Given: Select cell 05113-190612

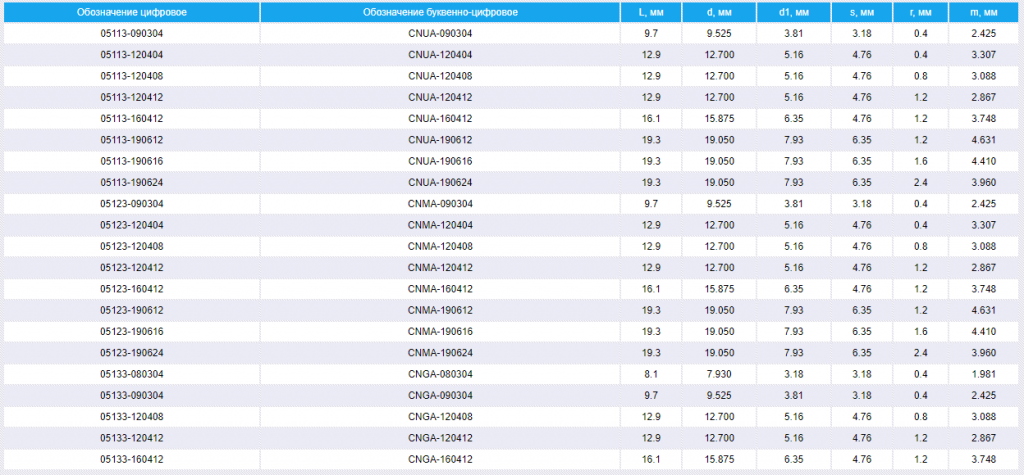Looking at the screenshot, I should point(132,140).
